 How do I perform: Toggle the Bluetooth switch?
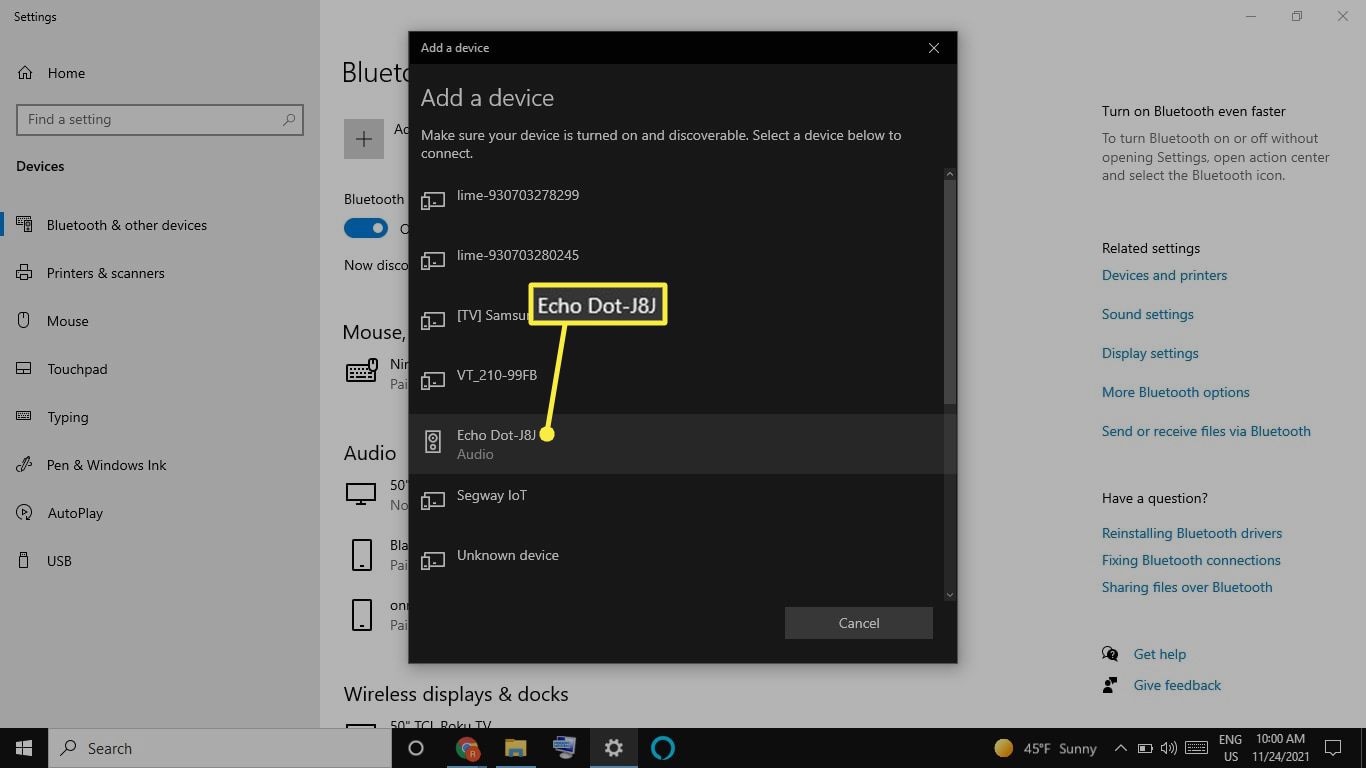tap(366, 228)
